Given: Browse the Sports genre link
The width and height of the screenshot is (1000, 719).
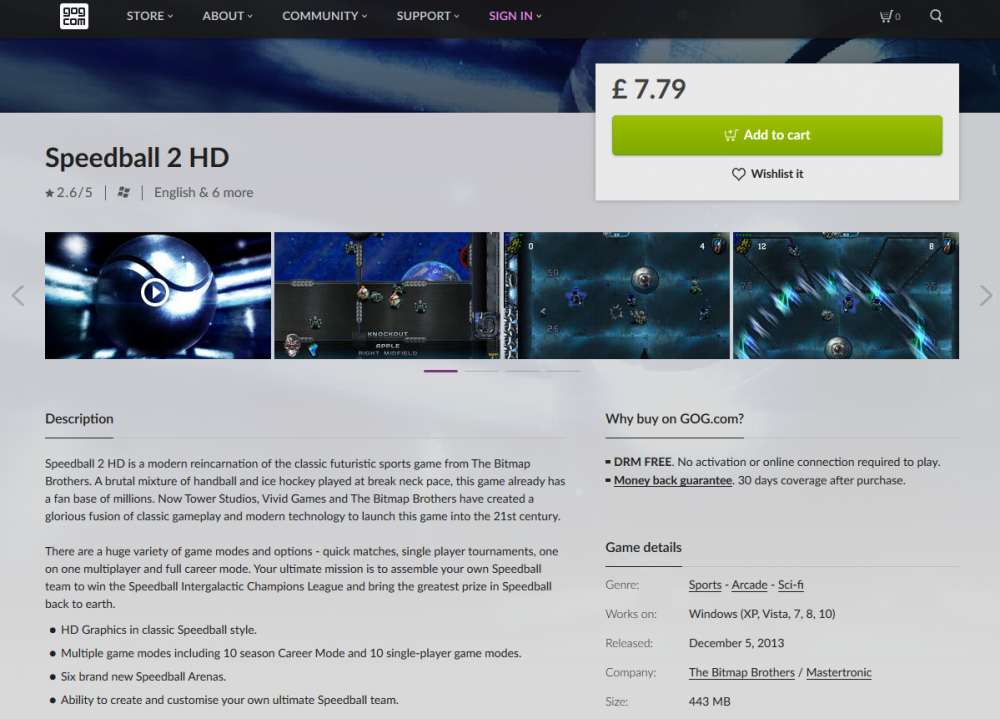Looking at the screenshot, I should (705, 585).
